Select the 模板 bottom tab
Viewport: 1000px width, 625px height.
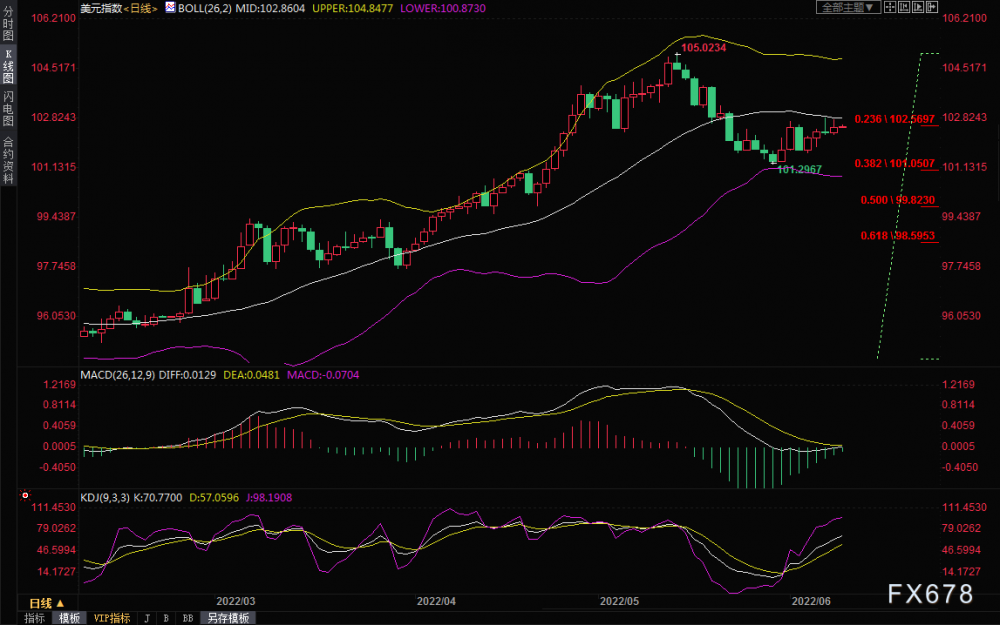[69, 618]
